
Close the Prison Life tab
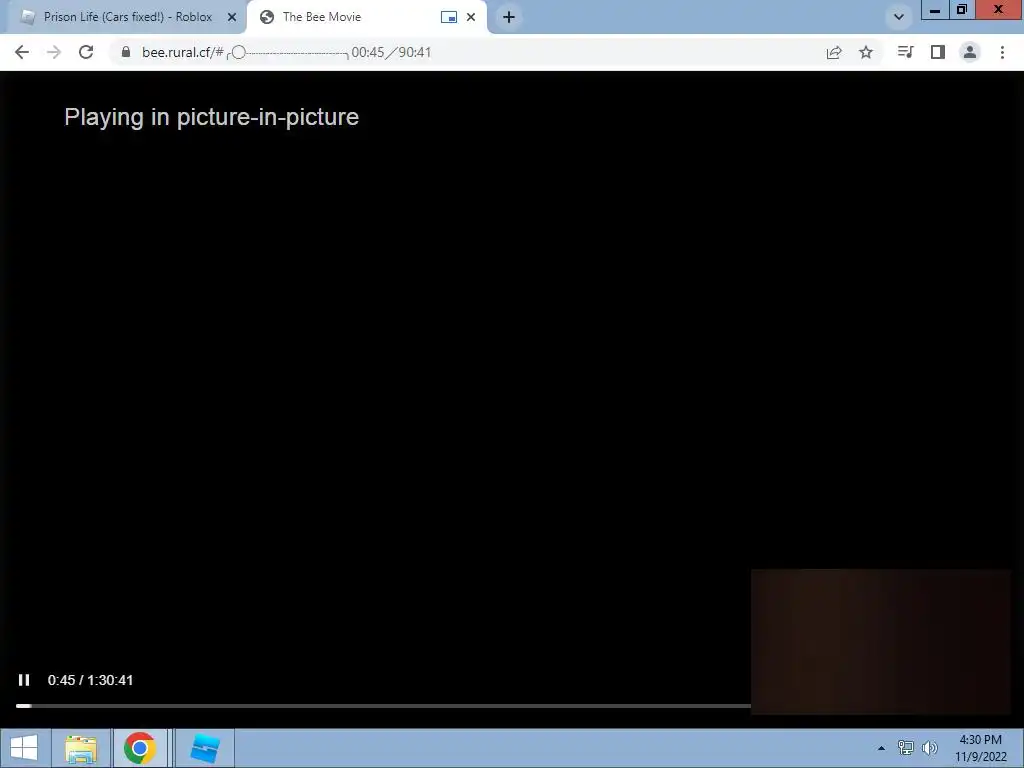(x=232, y=17)
